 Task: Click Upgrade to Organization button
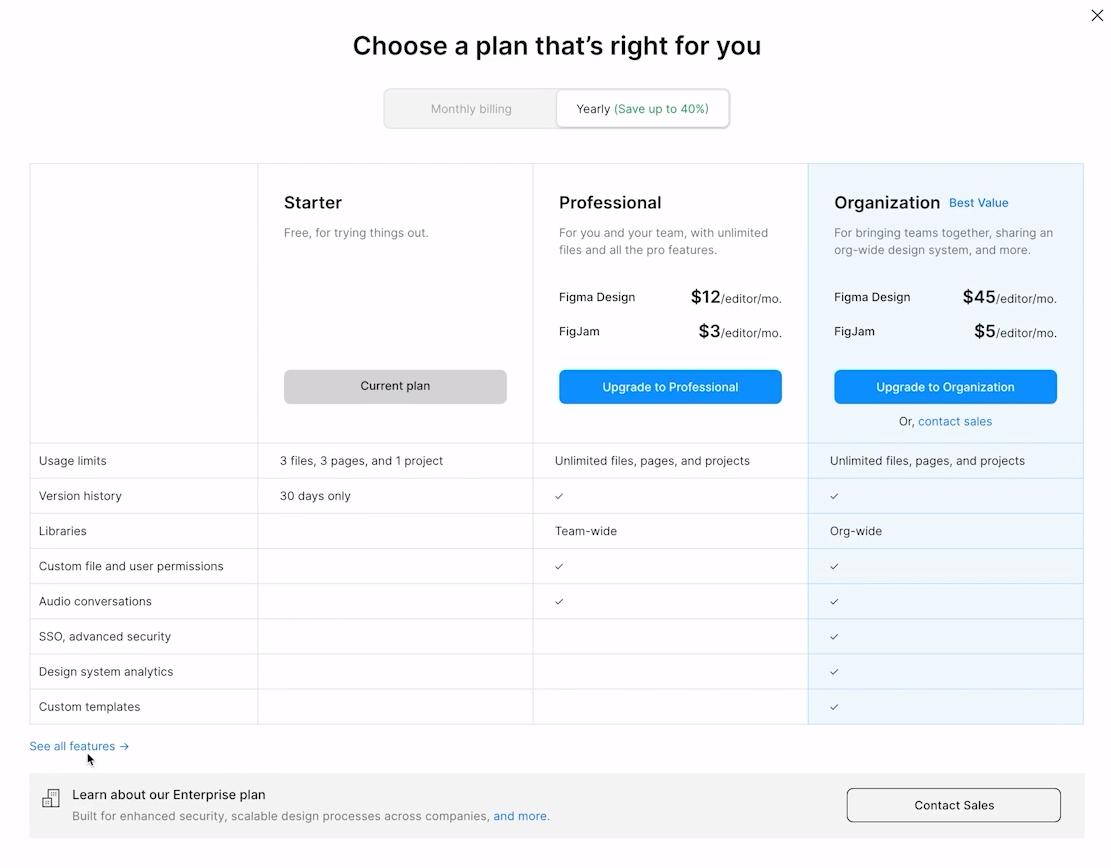pyautogui.click(x=945, y=387)
